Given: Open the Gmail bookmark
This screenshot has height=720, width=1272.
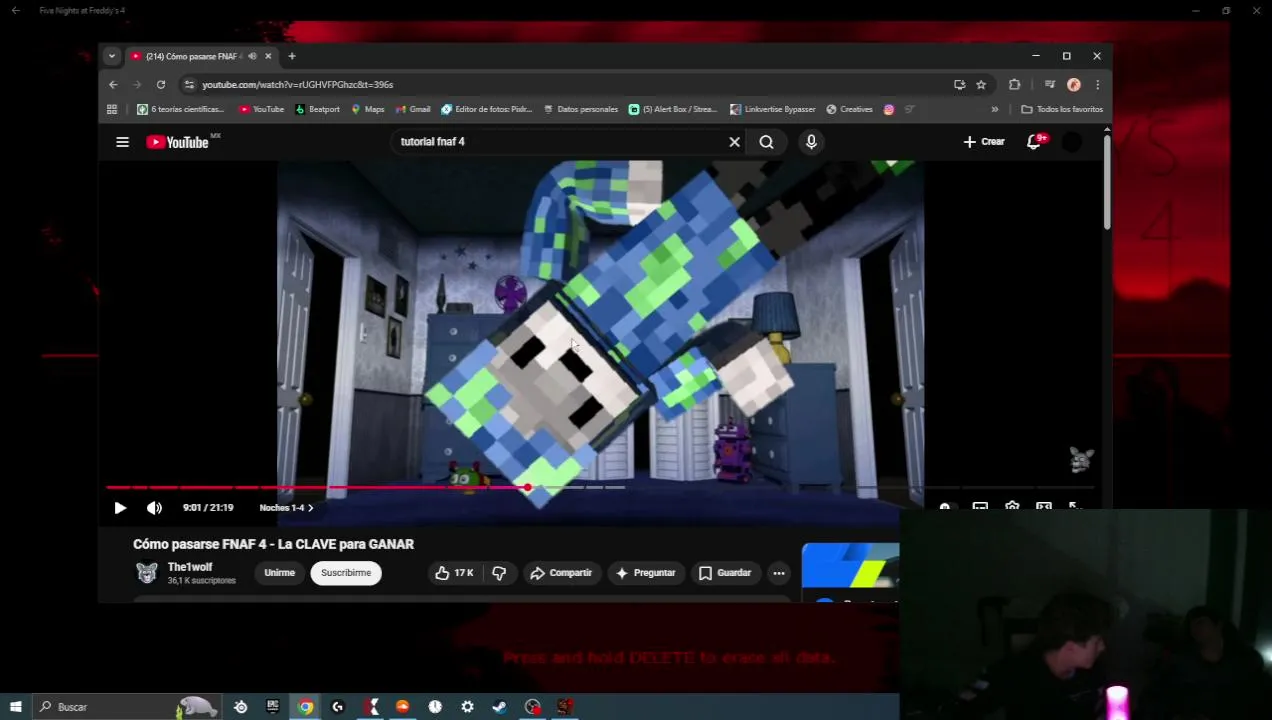Looking at the screenshot, I should tap(413, 109).
